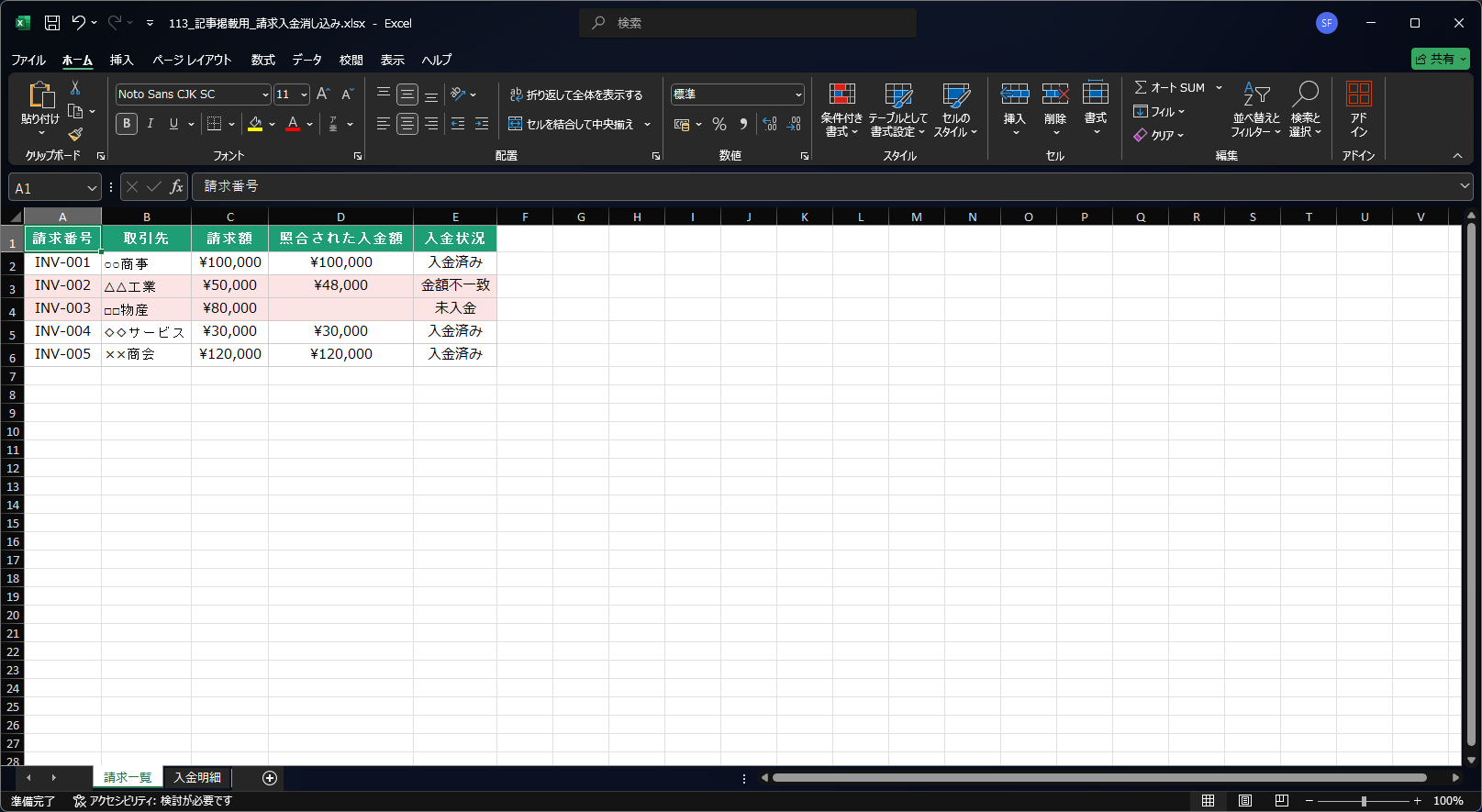
Task: Click the フィル fill button
Action: (1159, 112)
